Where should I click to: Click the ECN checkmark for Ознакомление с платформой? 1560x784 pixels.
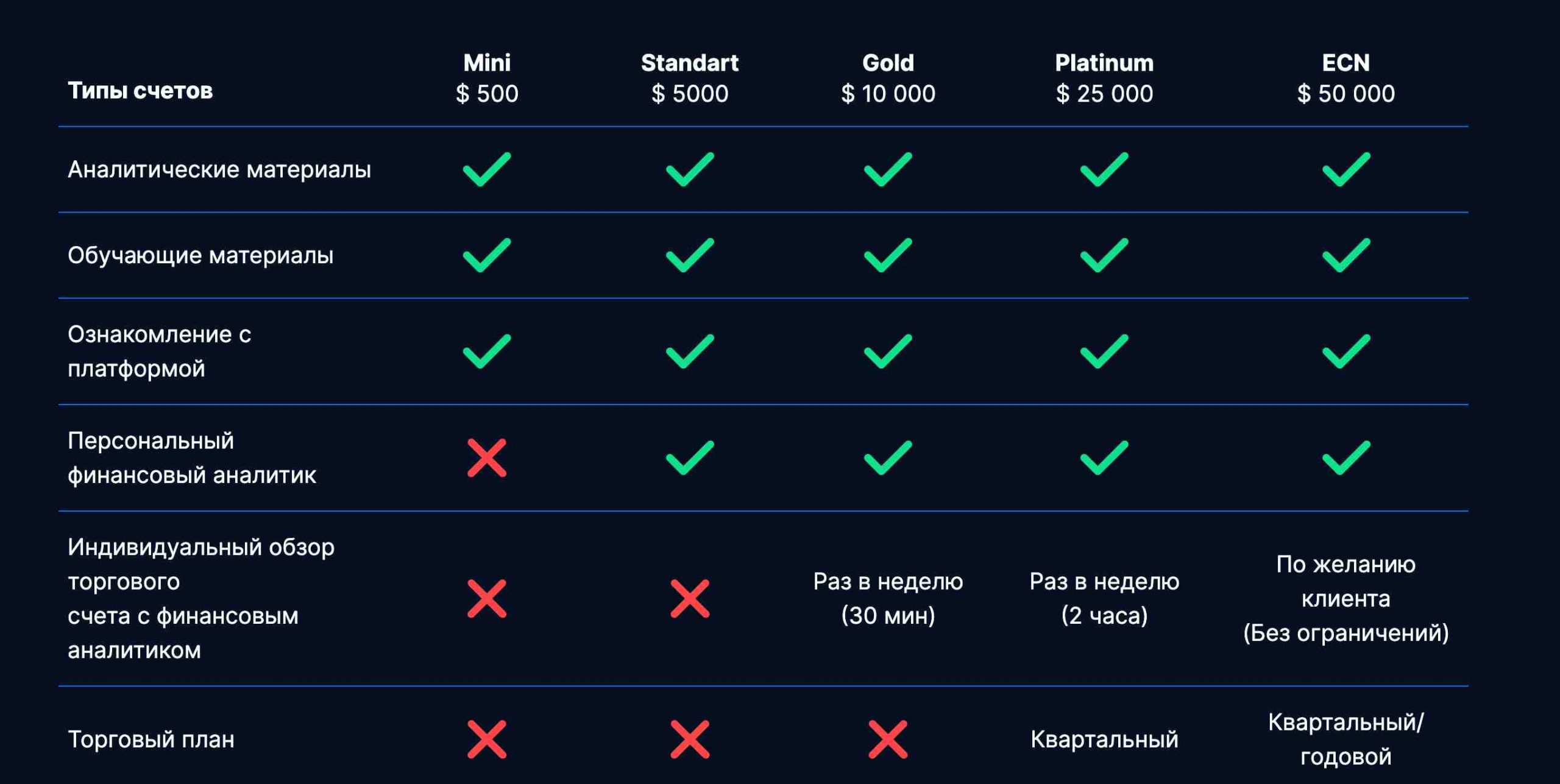coord(1345,351)
